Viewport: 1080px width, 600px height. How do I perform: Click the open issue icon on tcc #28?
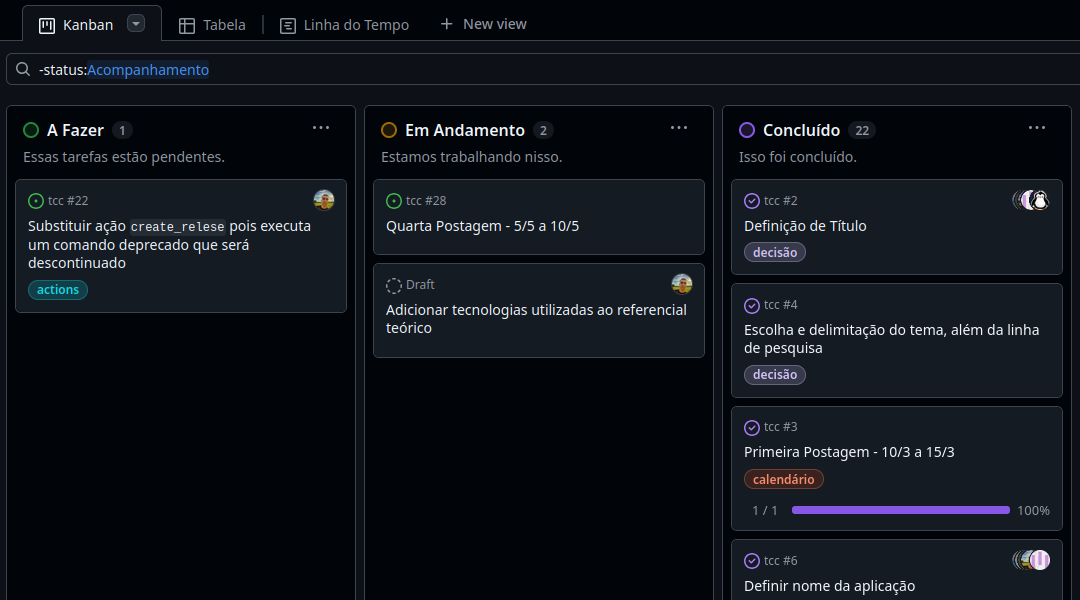(394, 201)
